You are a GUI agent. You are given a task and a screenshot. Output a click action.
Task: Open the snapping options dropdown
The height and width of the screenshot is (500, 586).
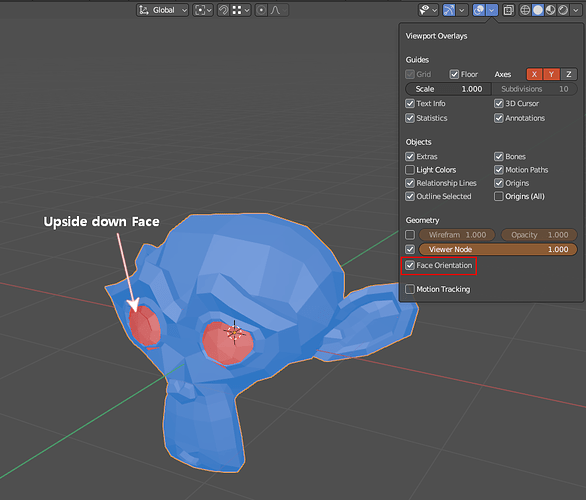pyautogui.click(x=240, y=10)
